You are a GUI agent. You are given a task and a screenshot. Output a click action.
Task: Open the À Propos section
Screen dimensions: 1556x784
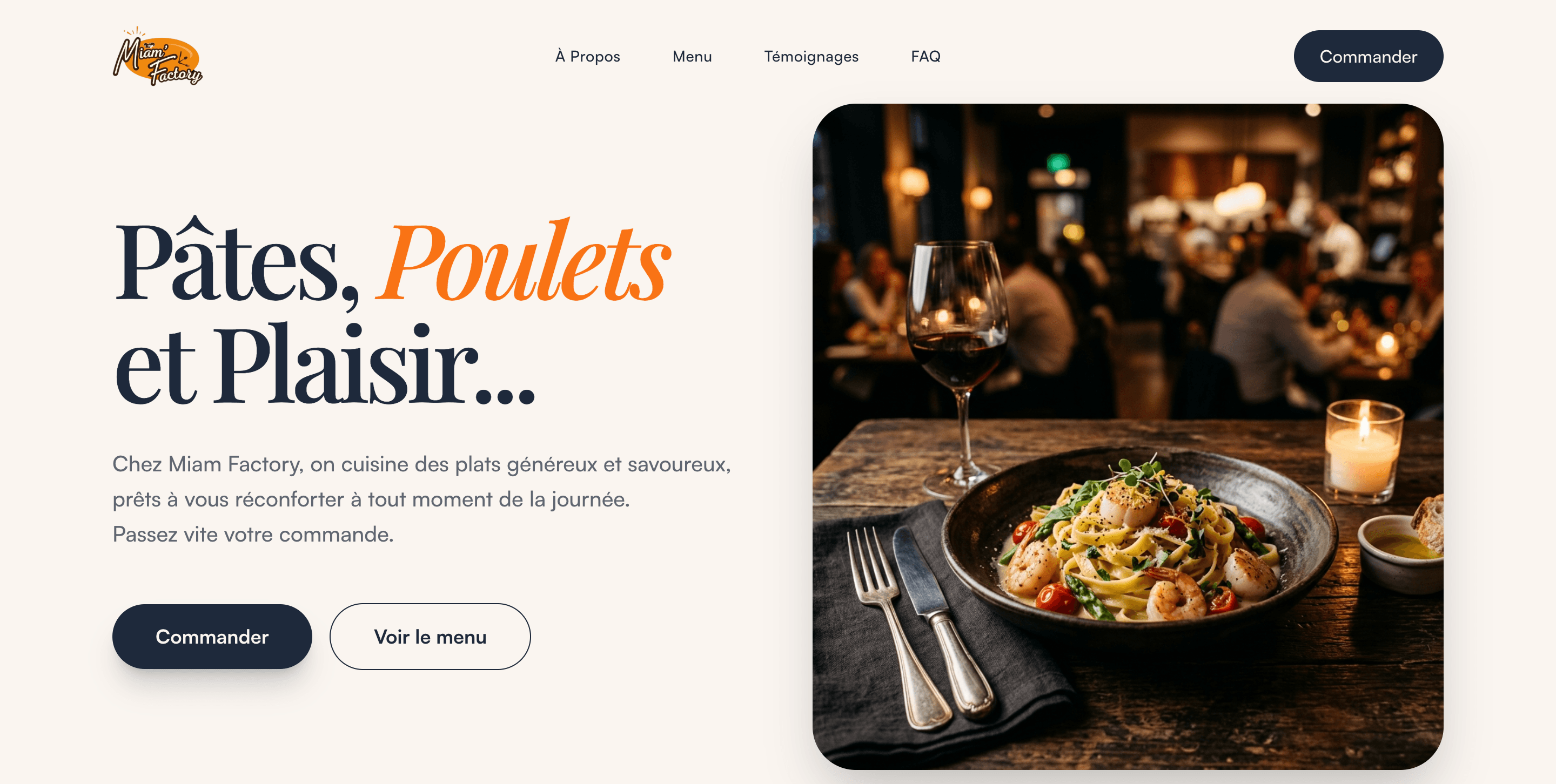[x=587, y=56]
